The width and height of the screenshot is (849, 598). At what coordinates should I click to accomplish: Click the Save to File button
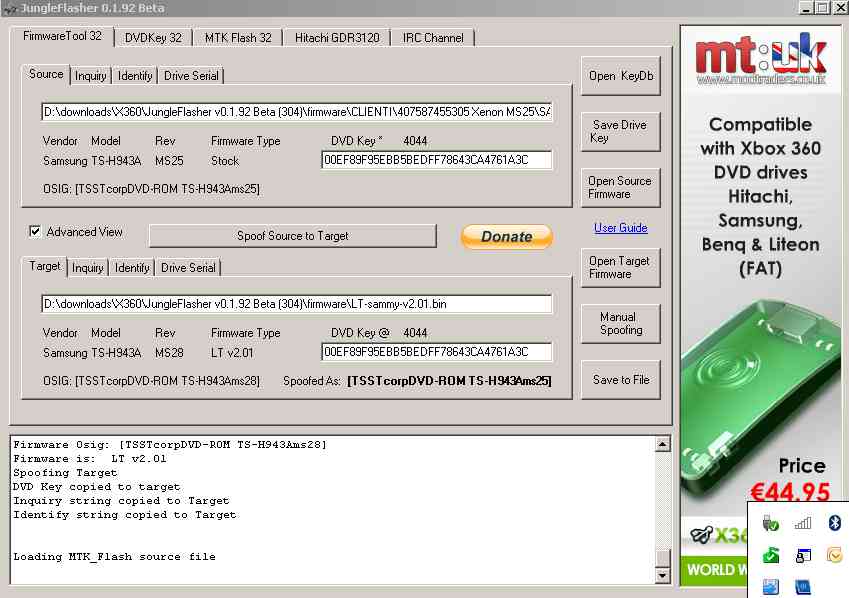pyautogui.click(x=621, y=380)
